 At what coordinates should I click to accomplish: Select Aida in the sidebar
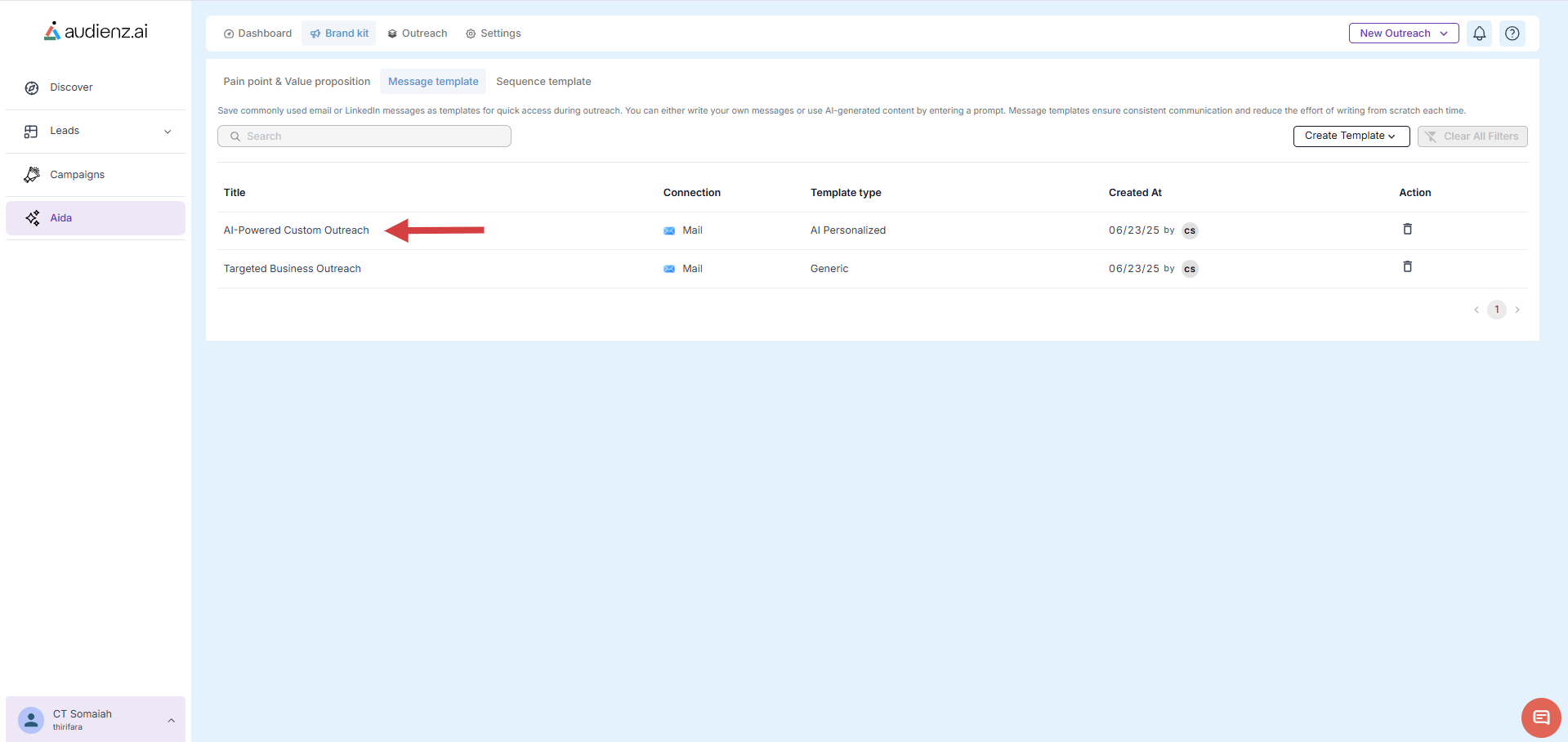[x=96, y=218]
